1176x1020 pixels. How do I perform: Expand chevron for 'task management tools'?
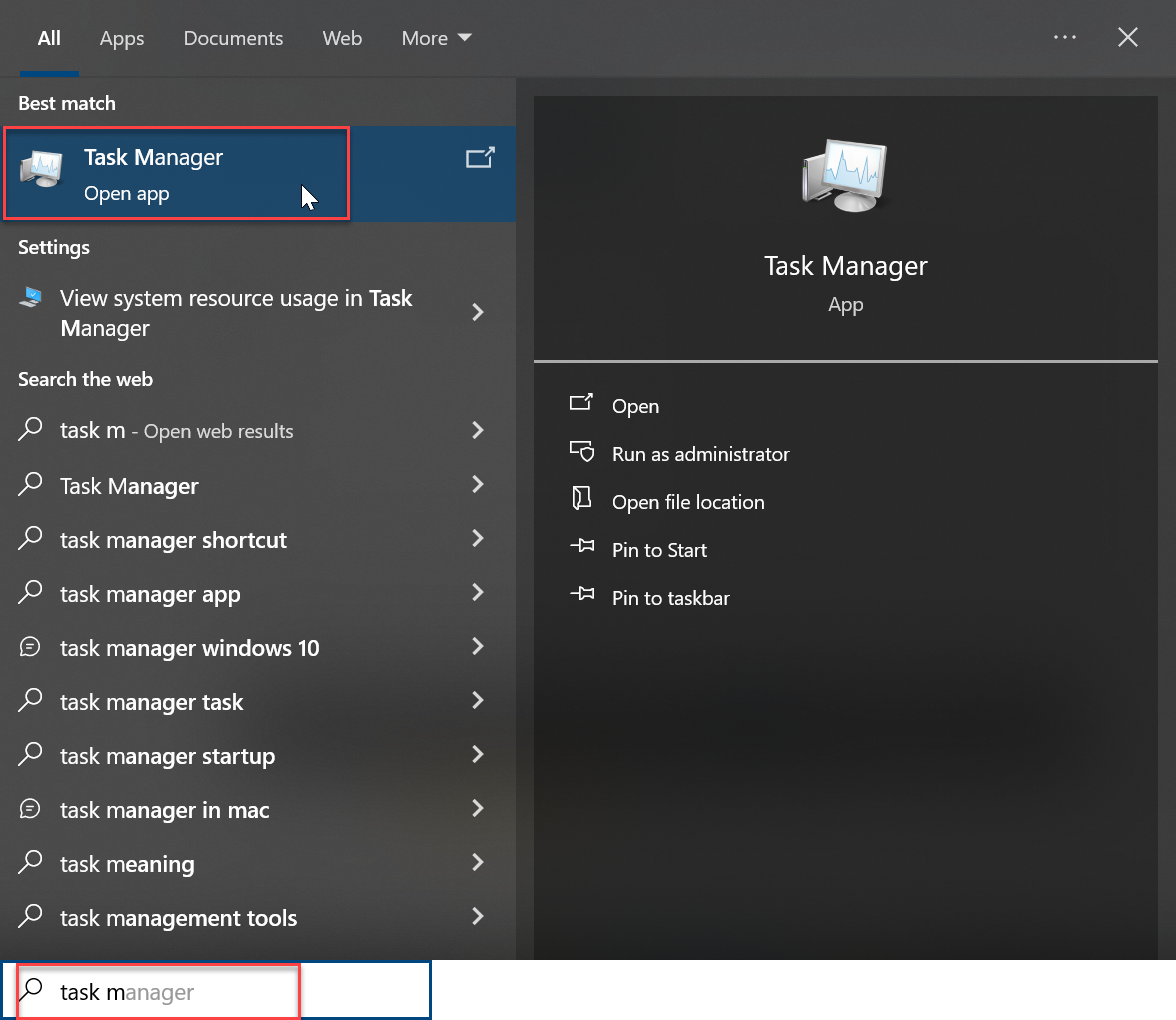[478, 916]
